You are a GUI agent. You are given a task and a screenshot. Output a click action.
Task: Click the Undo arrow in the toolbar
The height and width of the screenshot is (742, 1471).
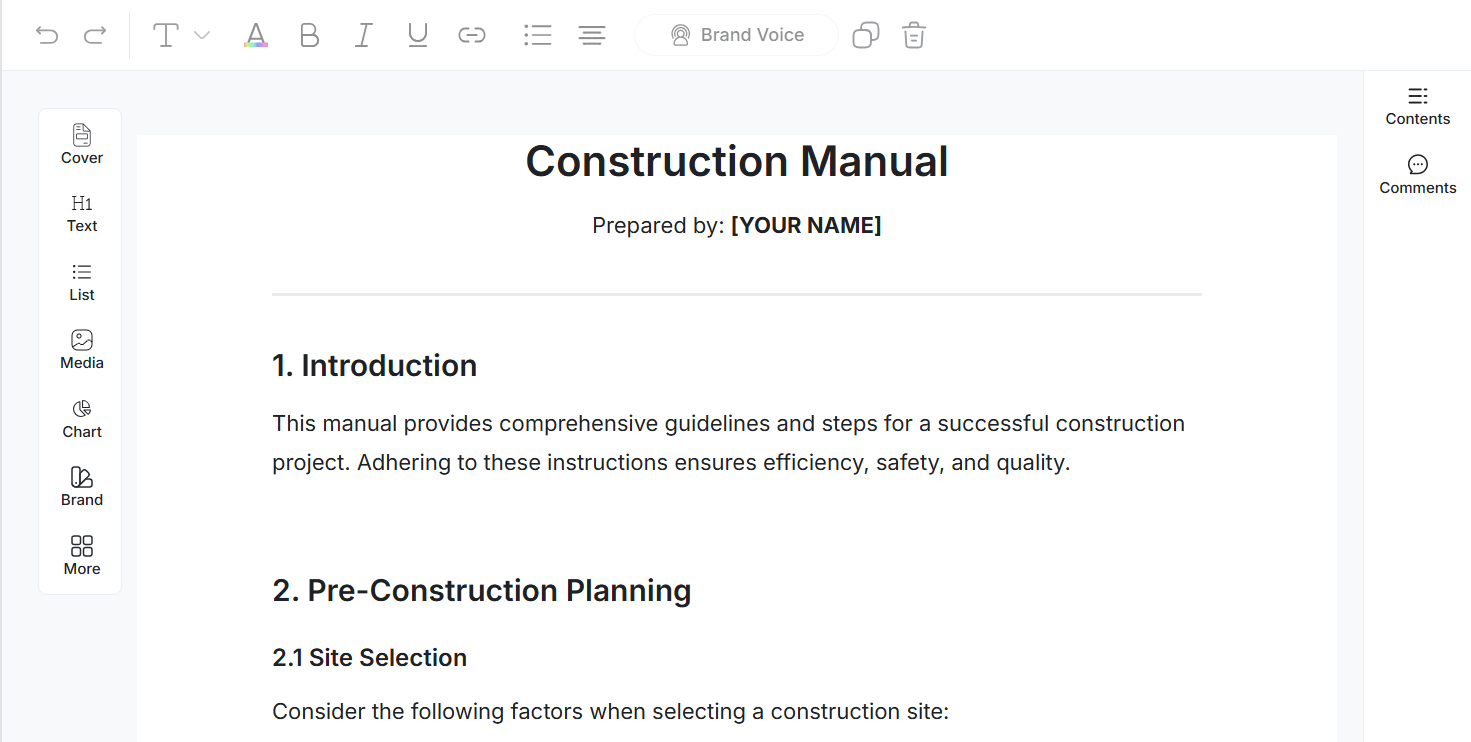pyautogui.click(x=46, y=34)
